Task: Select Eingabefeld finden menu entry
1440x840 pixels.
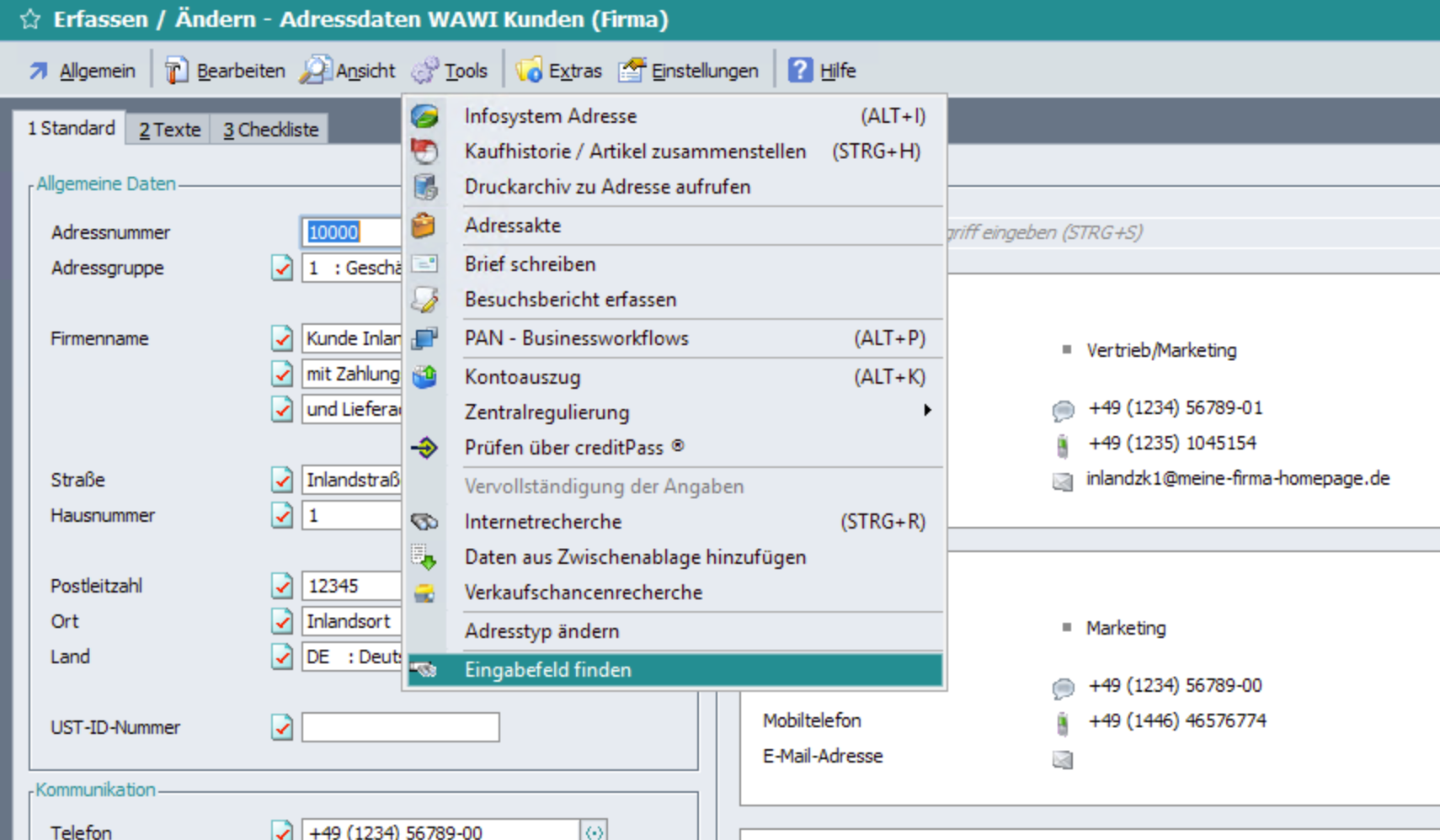Action: pos(547,670)
